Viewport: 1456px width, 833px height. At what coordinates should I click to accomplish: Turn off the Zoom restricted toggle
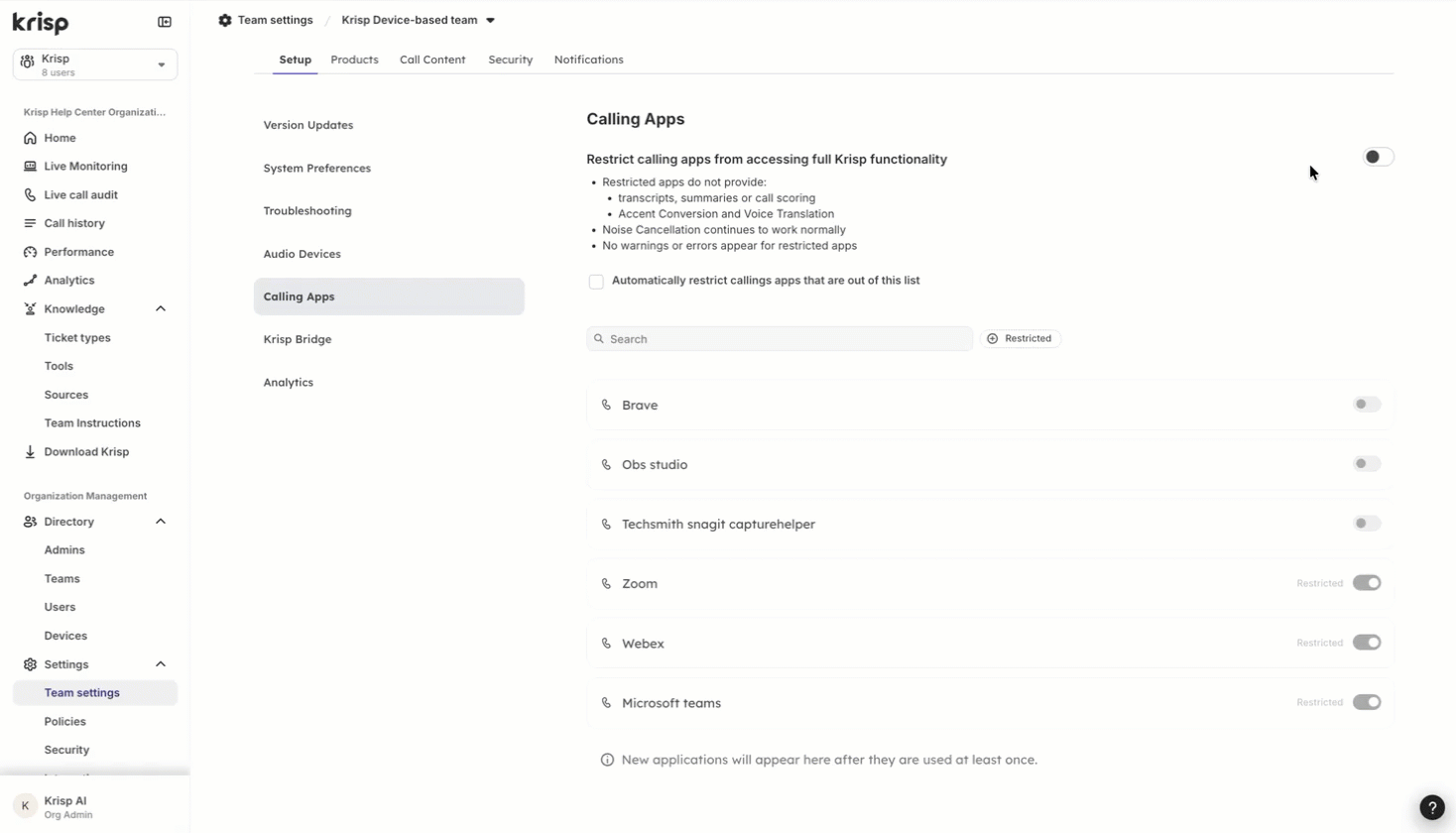pyautogui.click(x=1367, y=583)
